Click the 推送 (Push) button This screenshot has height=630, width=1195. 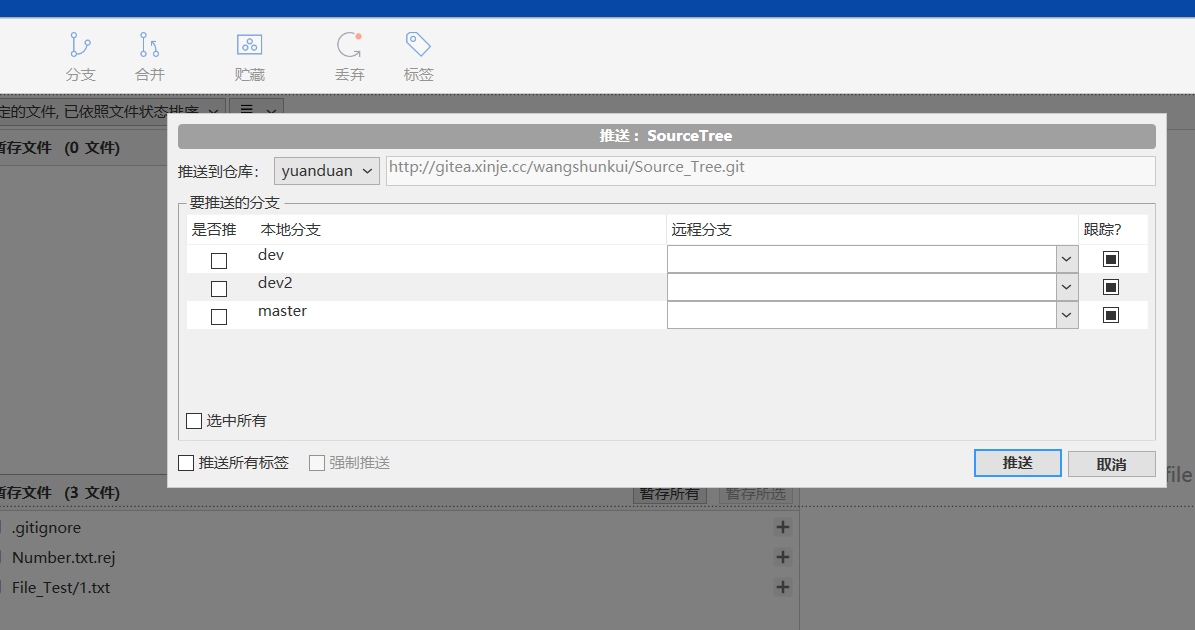1017,463
